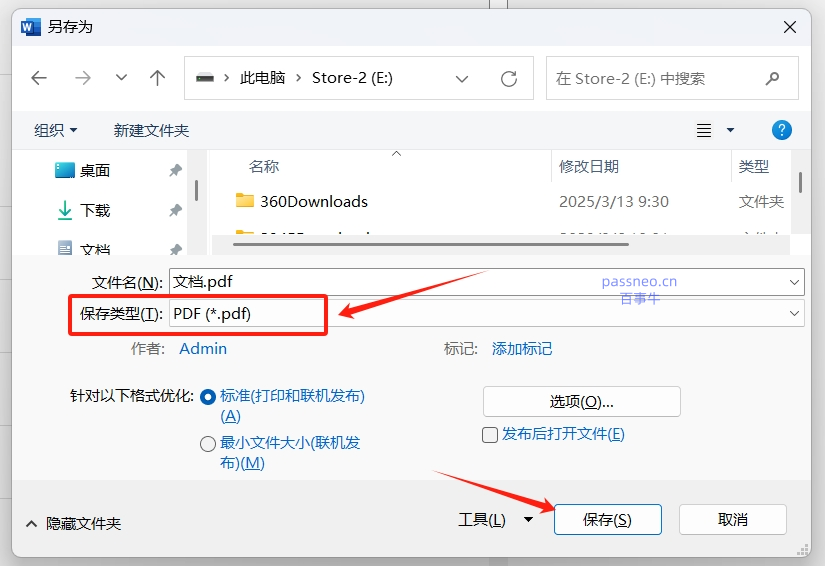This screenshot has width=825, height=566.
Task: Open view options dropdown arrow
Action: (730, 130)
